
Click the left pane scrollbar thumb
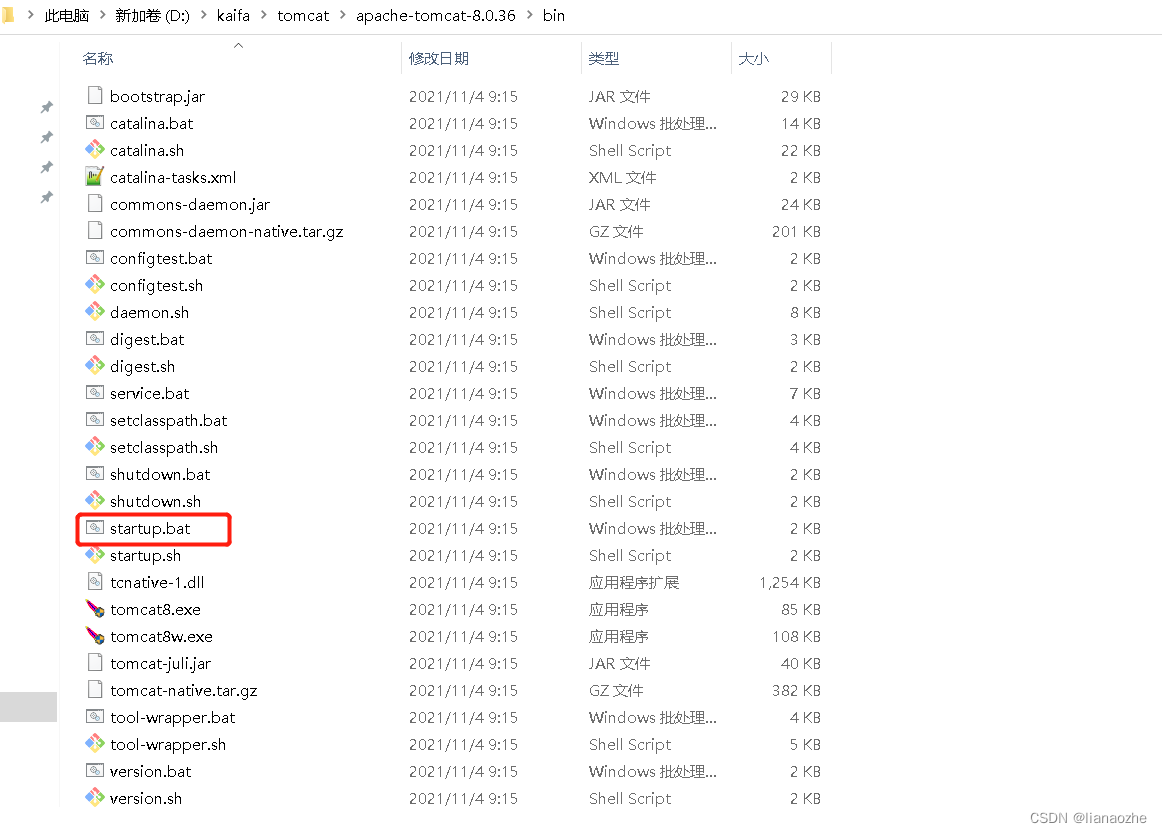(28, 706)
